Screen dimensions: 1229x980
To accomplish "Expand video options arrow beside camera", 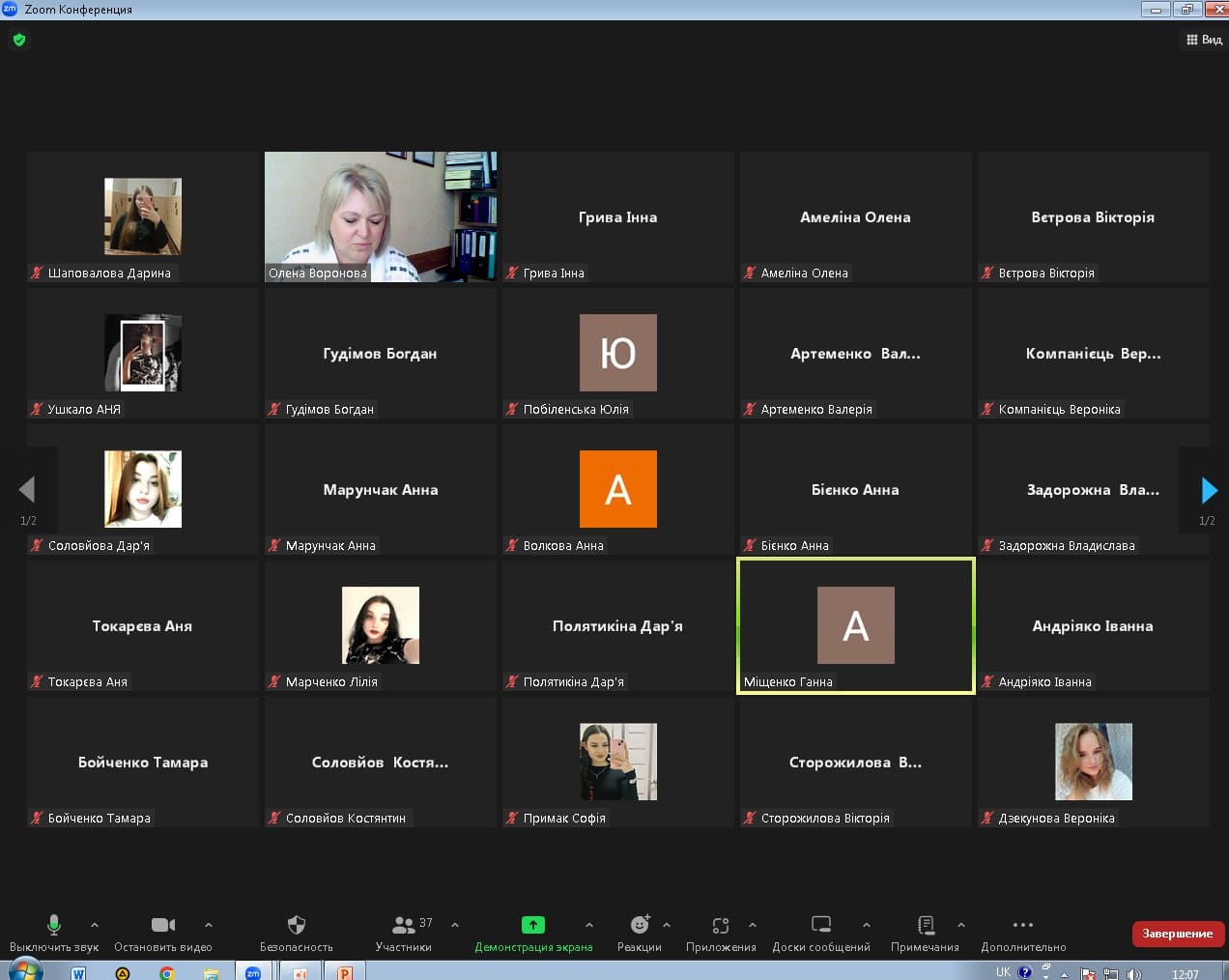I will point(209,925).
